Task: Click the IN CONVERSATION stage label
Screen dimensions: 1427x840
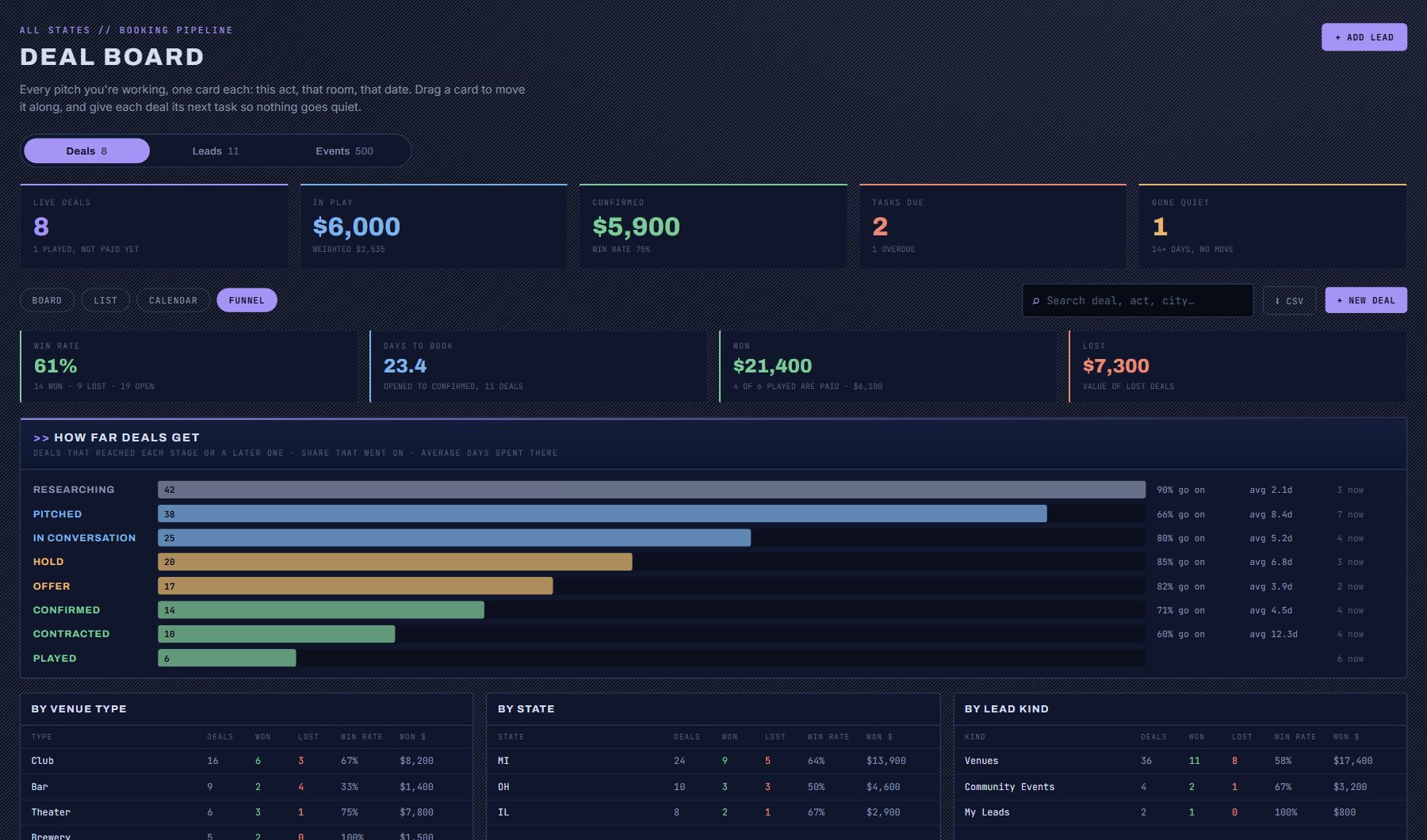Action: (84, 537)
